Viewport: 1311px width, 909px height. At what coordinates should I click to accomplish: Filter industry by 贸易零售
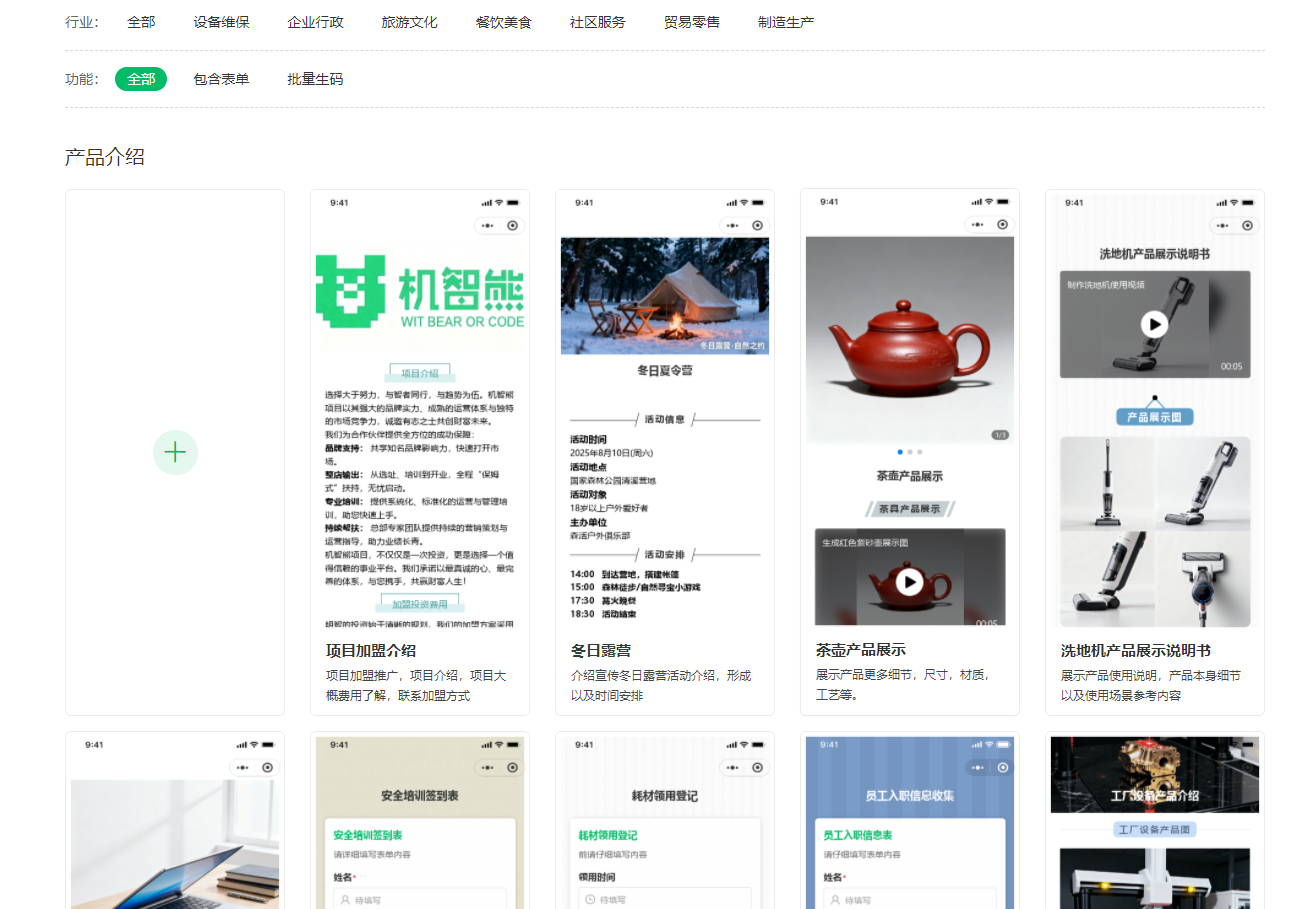(691, 22)
